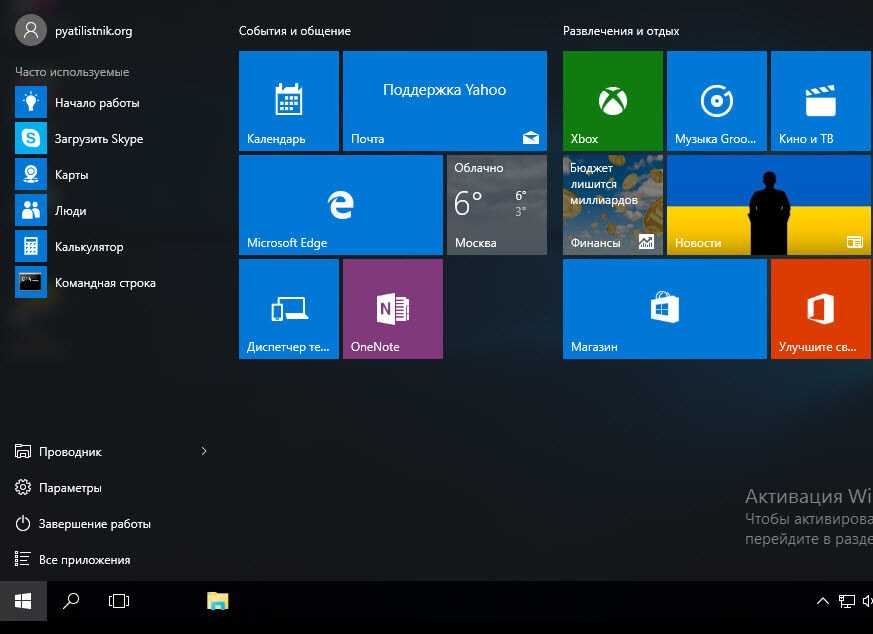Expand the Проводник jump list arrow
Image resolution: width=873 pixels, height=634 pixels.
pyautogui.click(x=204, y=452)
